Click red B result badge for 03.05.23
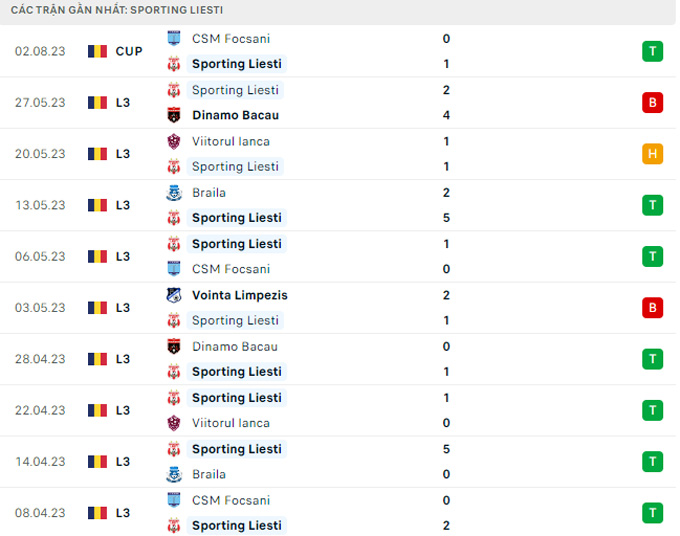 [652, 308]
